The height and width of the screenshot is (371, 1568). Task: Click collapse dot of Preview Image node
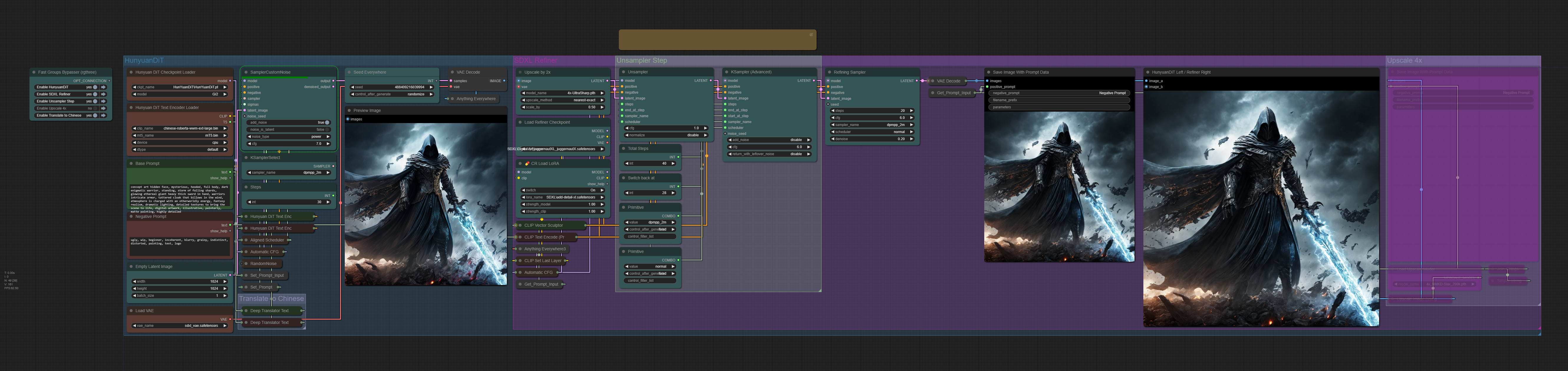(x=349, y=111)
